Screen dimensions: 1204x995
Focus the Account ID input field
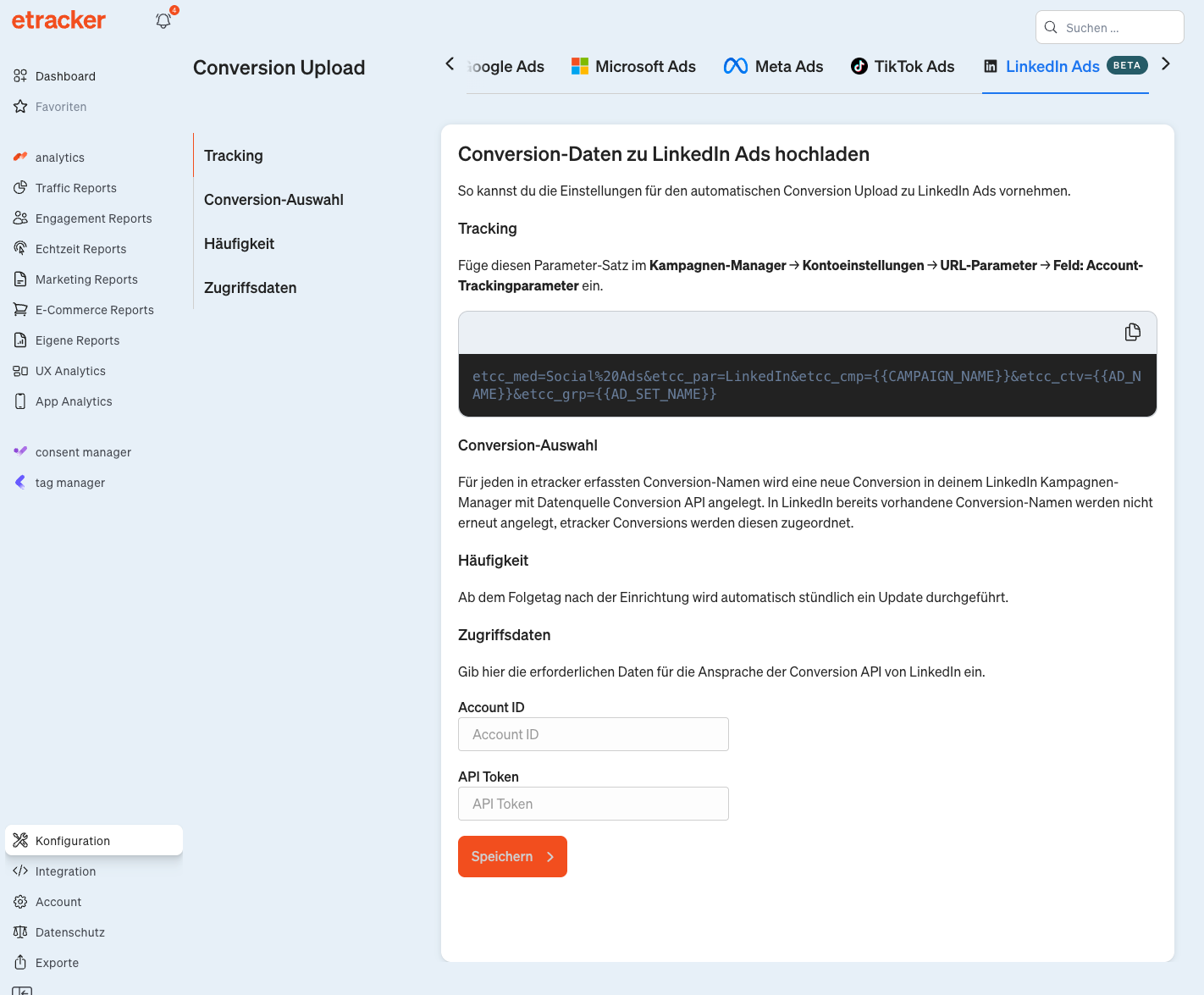tap(593, 734)
